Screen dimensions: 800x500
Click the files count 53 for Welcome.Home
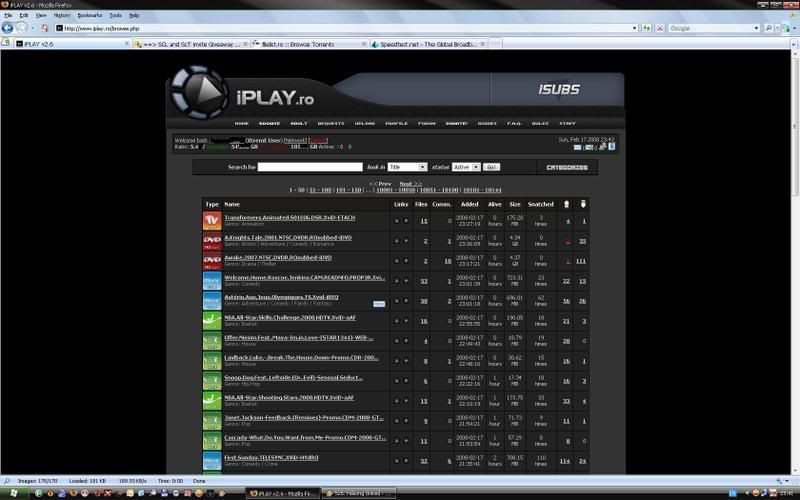[424, 281]
